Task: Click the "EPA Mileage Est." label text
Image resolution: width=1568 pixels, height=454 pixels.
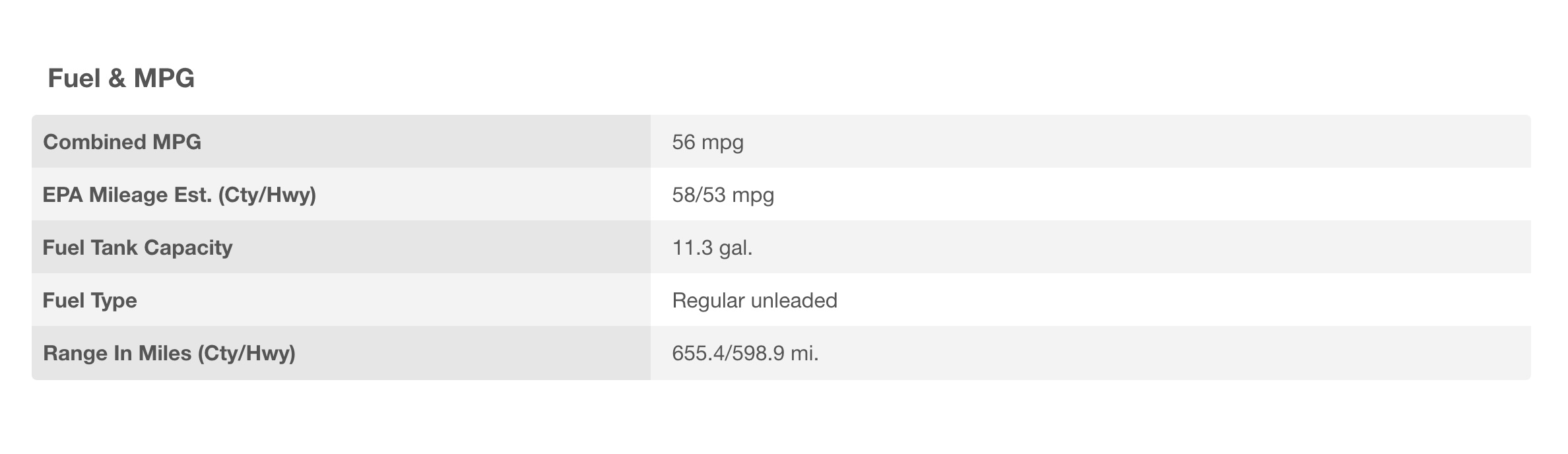Action: click(x=127, y=195)
